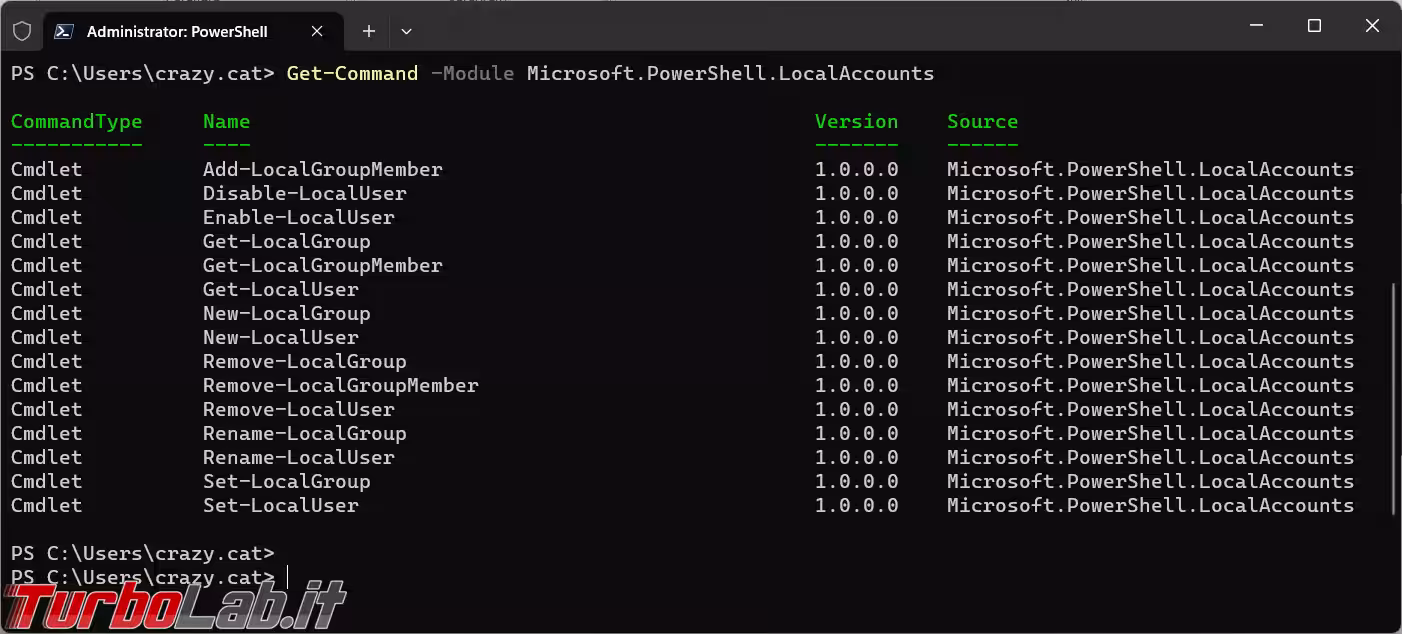Click the Set-LocalUser cmdlet name
Viewport: 1402px width, 634px height.
coord(280,505)
